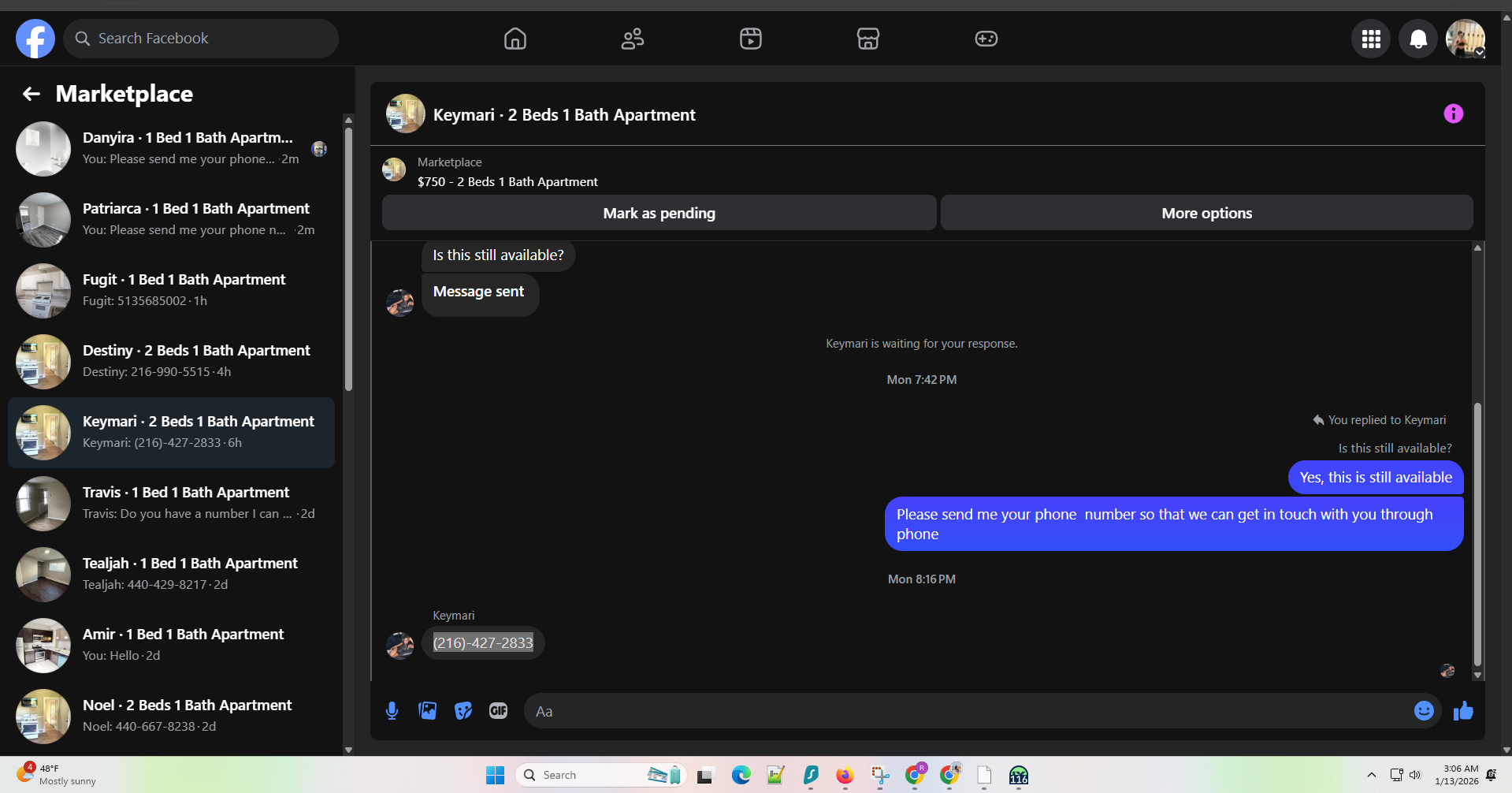Click the chat pane vertical scrollbar thumb
1512x793 pixels.
(1477, 534)
